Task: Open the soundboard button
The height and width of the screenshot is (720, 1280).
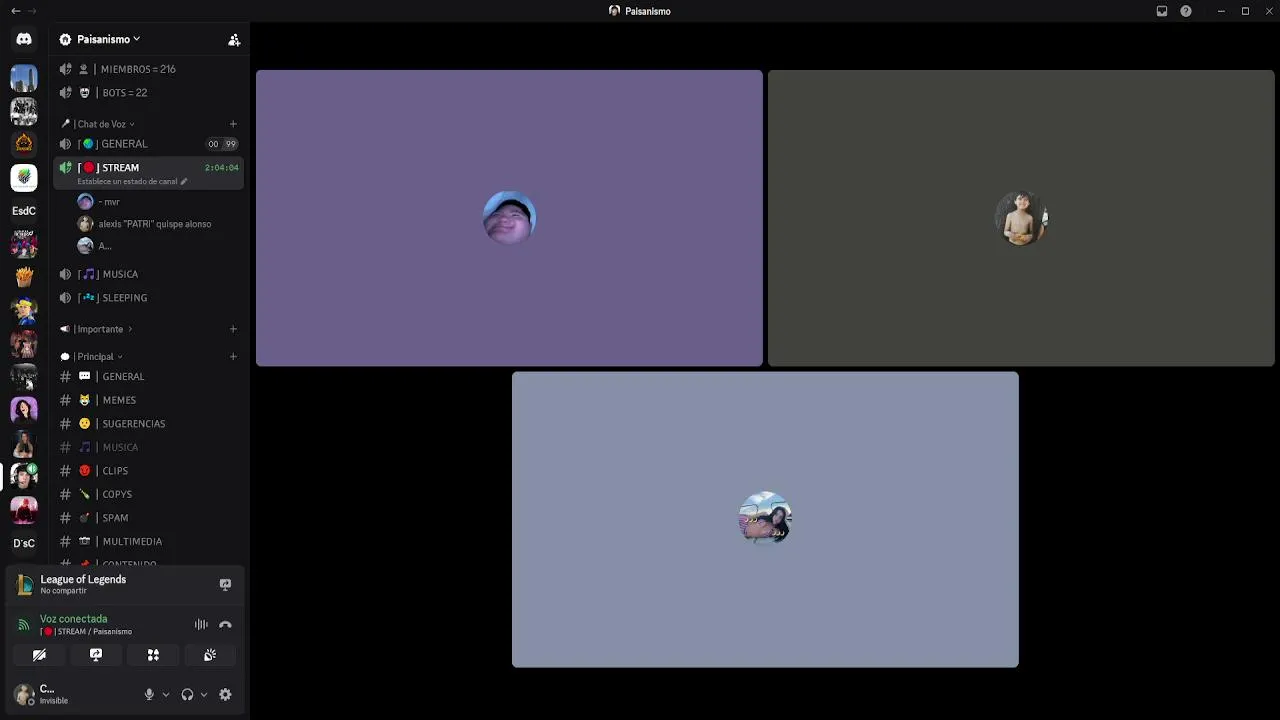Action: point(210,655)
